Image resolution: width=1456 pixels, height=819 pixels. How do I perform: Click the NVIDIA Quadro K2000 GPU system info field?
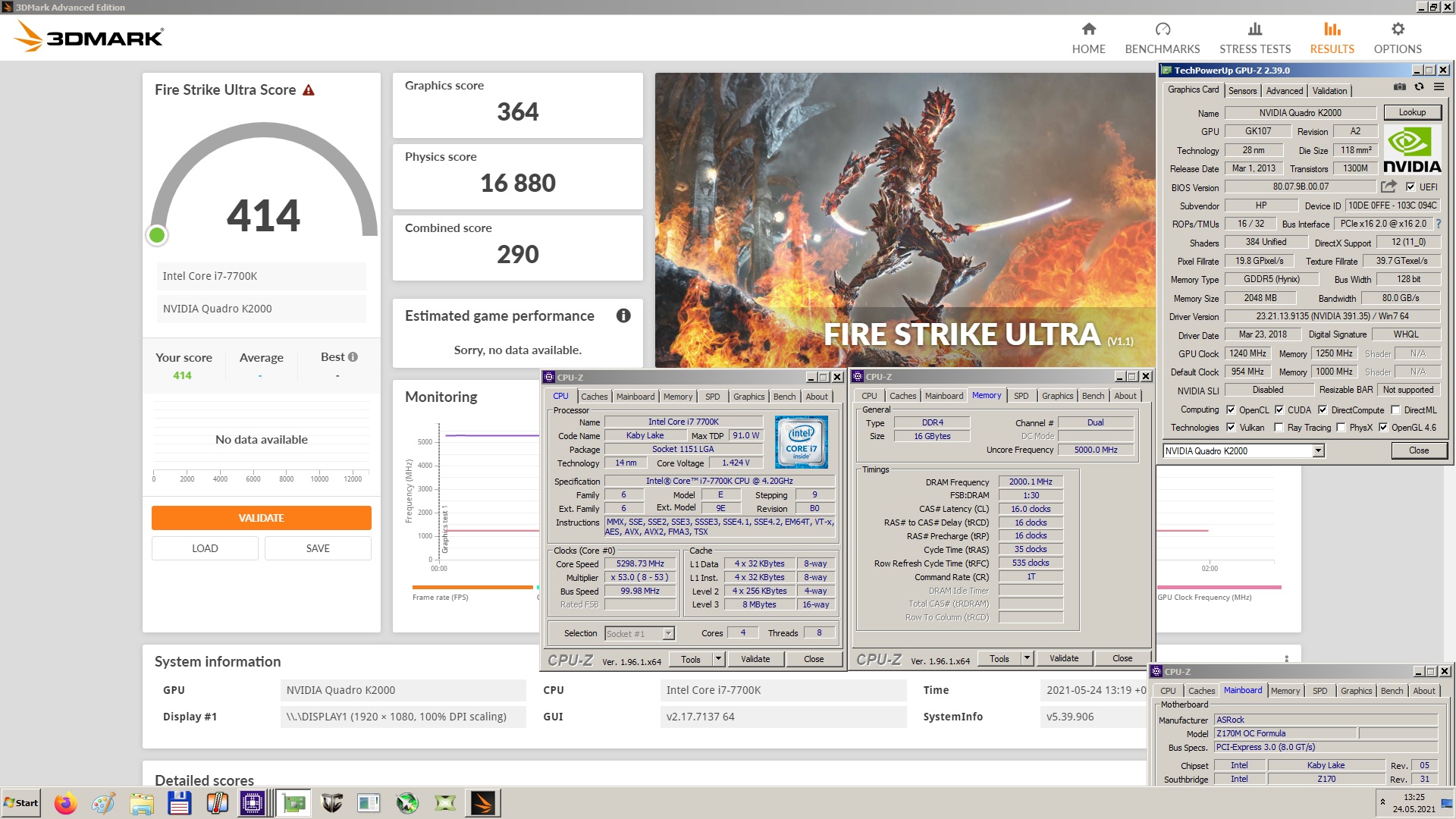pyautogui.click(x=403, y=690)
